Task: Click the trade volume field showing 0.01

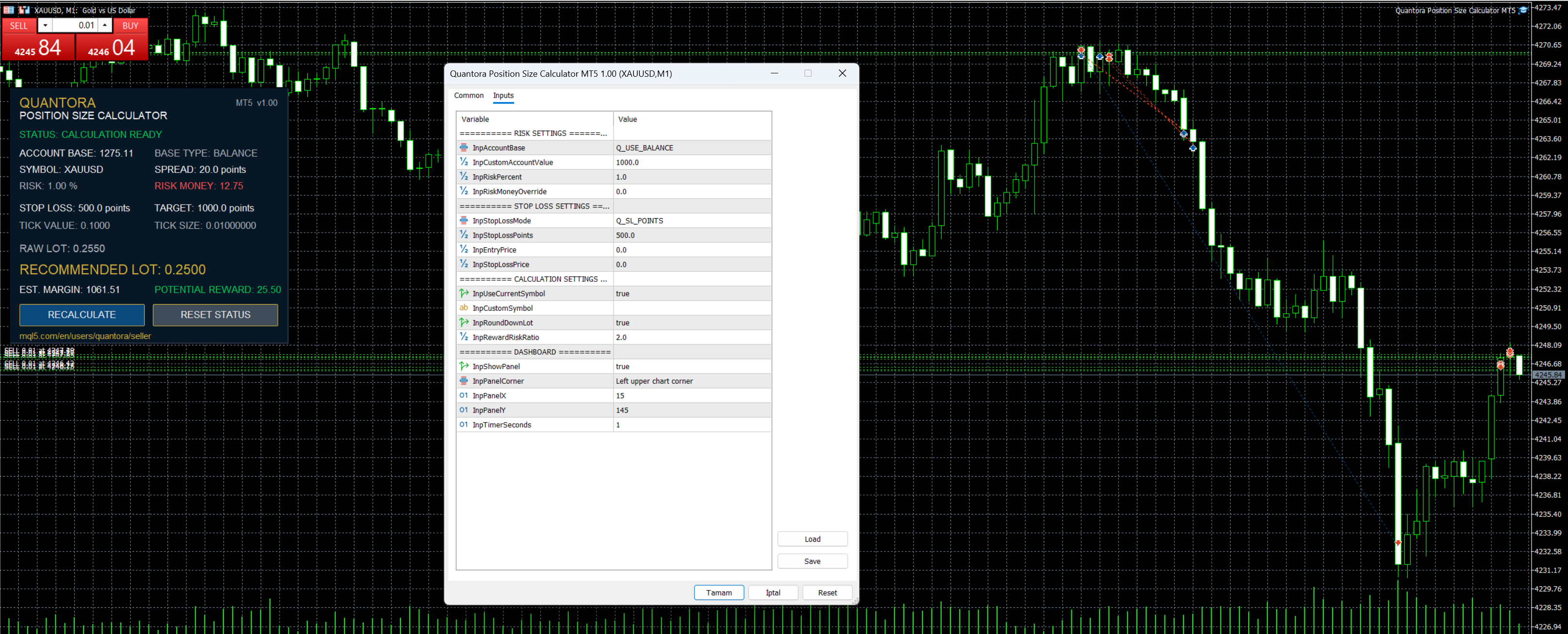Action: click(75, 26)
